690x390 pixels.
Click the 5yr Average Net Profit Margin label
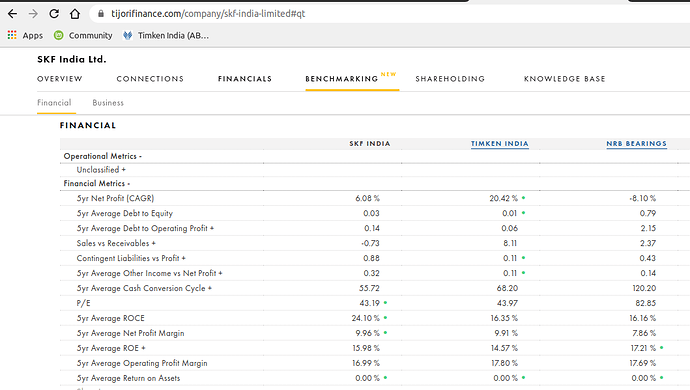tap(130, 333)
